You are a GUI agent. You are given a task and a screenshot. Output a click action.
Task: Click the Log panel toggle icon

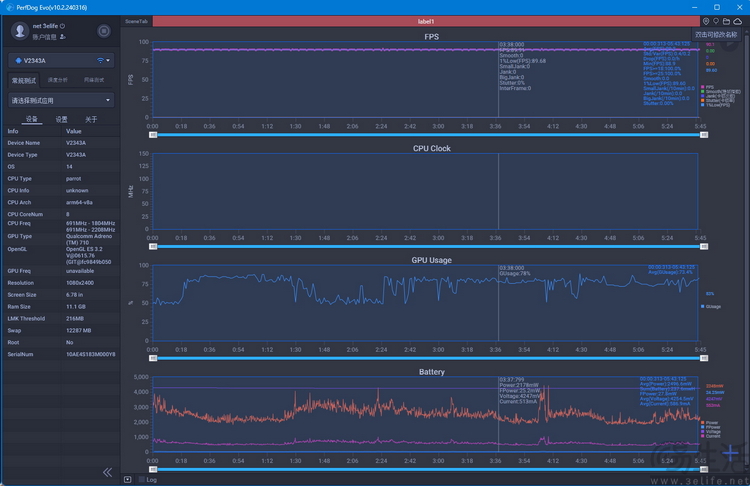pyautogui.click(x=128, y=479)
